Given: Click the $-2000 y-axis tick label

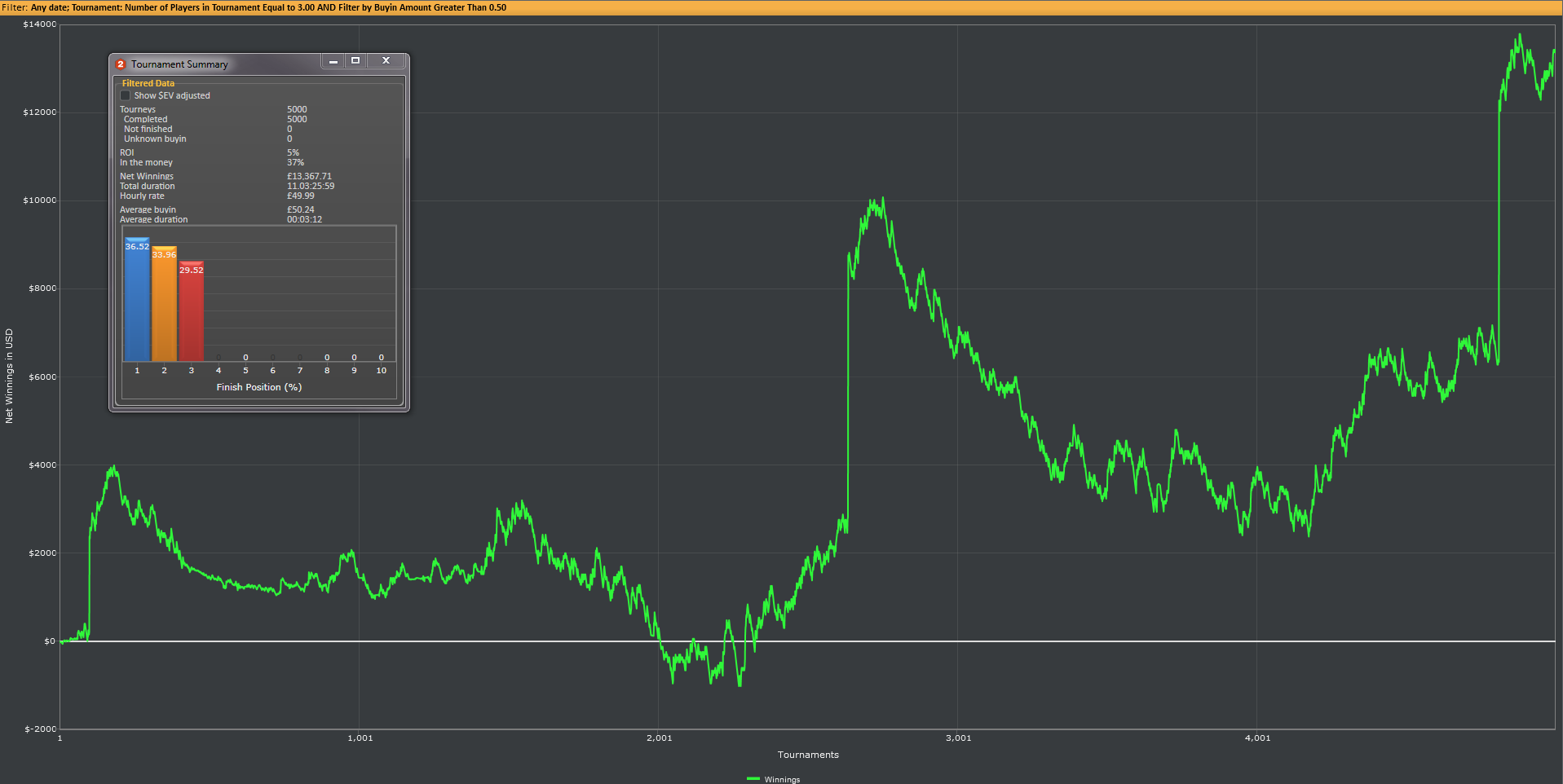Looking at the screenshot, I should click(x=41, y=729).
